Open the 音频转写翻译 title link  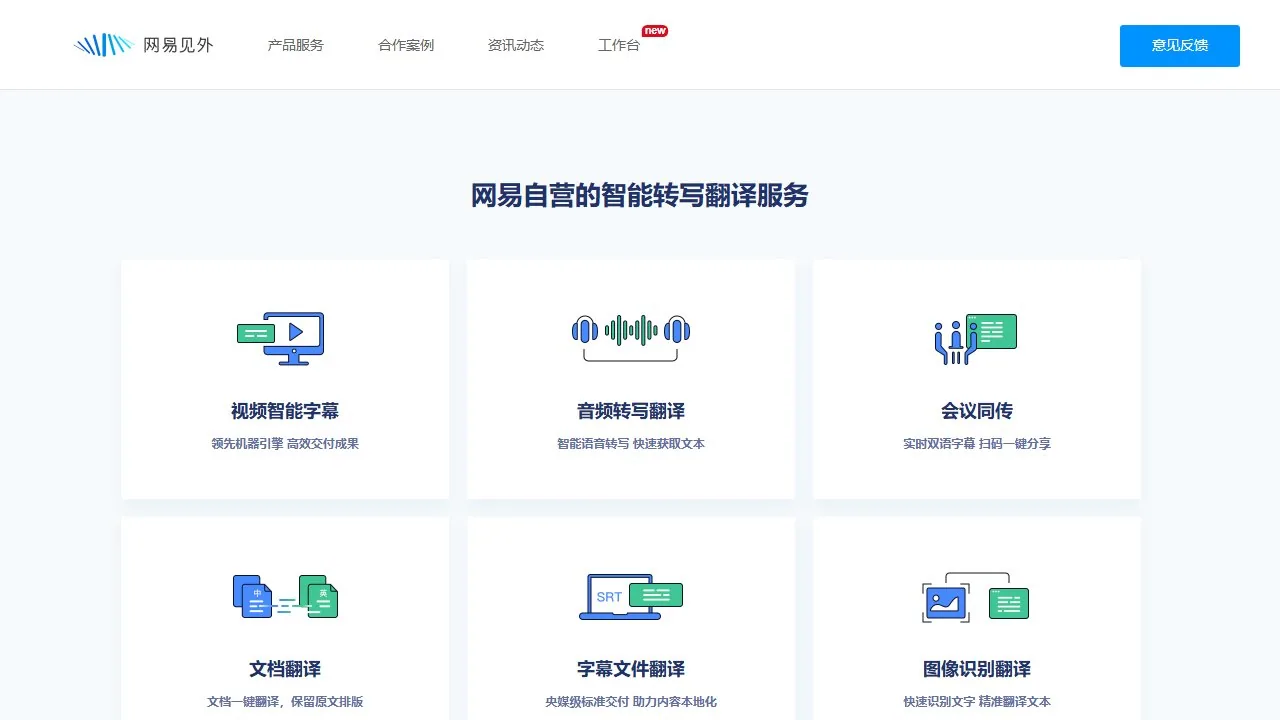631,411
